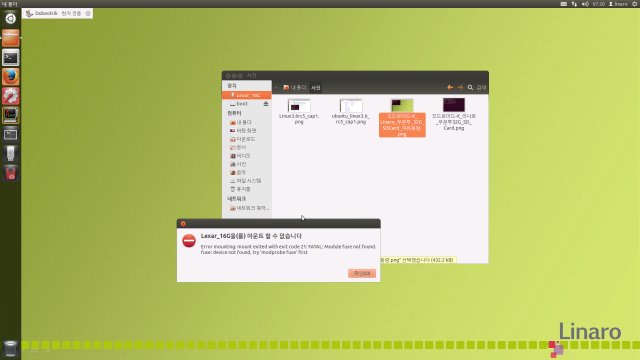The width and height of the screenshot is (640, 360).
Task: Go back with the left arrow
Action: point(450,87)
